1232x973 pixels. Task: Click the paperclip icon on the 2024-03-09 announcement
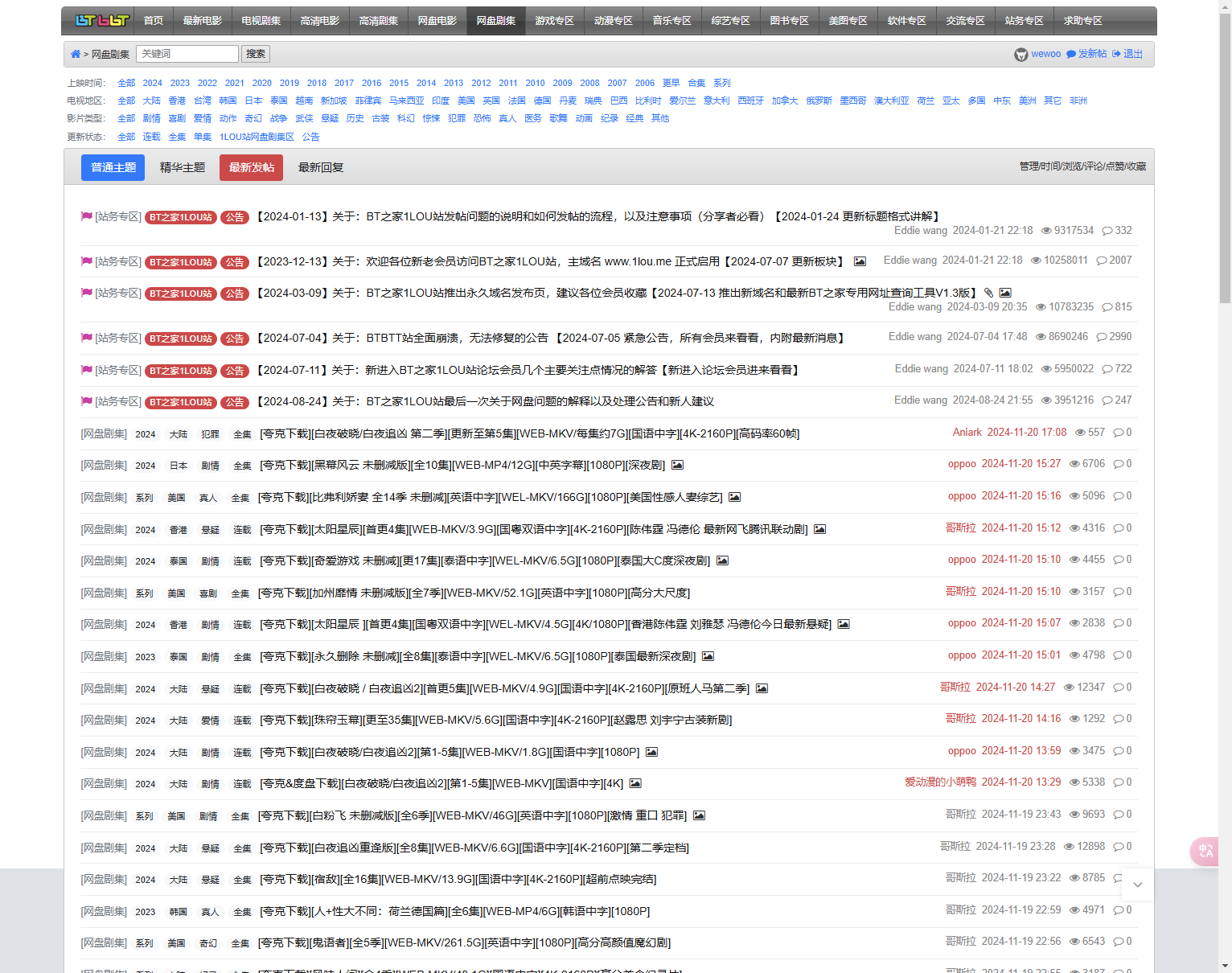(x=988, y=293)
